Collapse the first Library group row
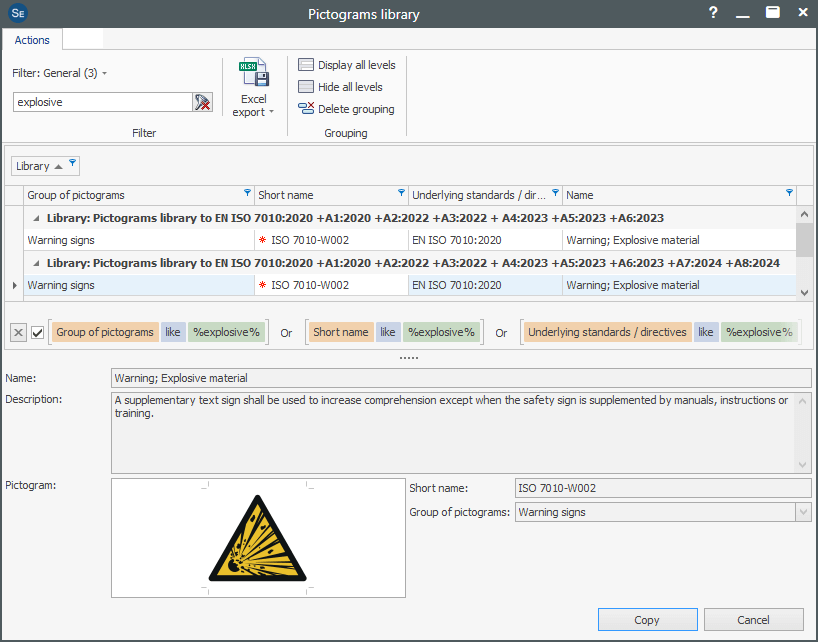This screenshot has height=642, width=818. click(x=37, y=218)
